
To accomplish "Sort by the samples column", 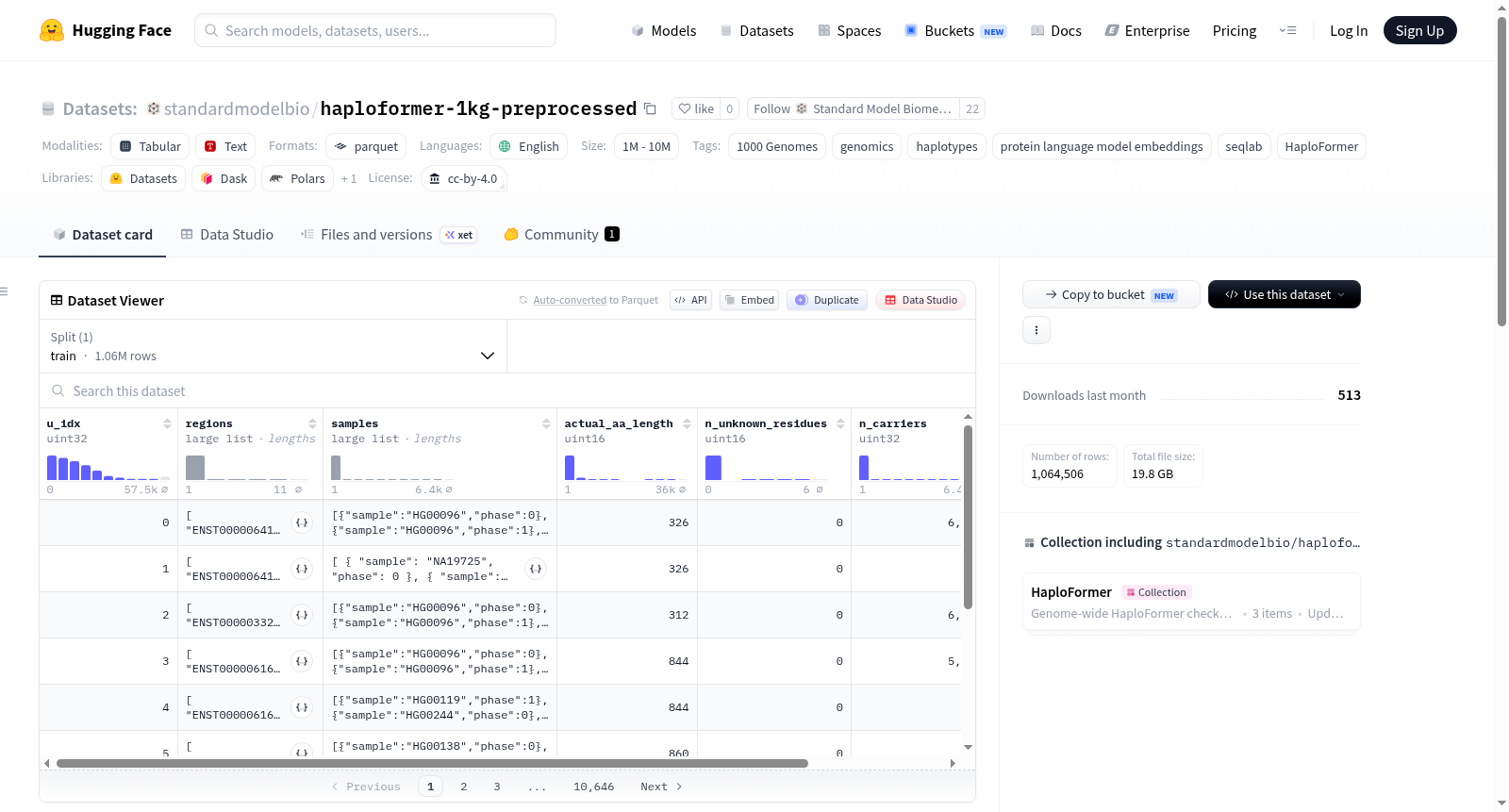I will (546, 423).
